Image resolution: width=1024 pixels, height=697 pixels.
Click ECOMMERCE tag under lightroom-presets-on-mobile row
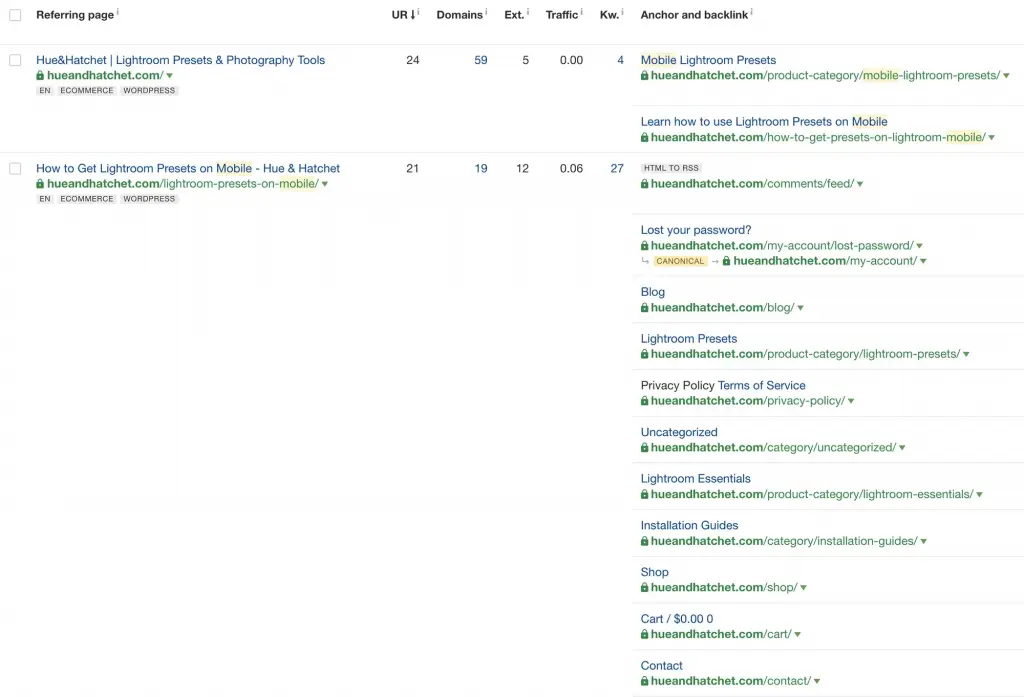87,199
